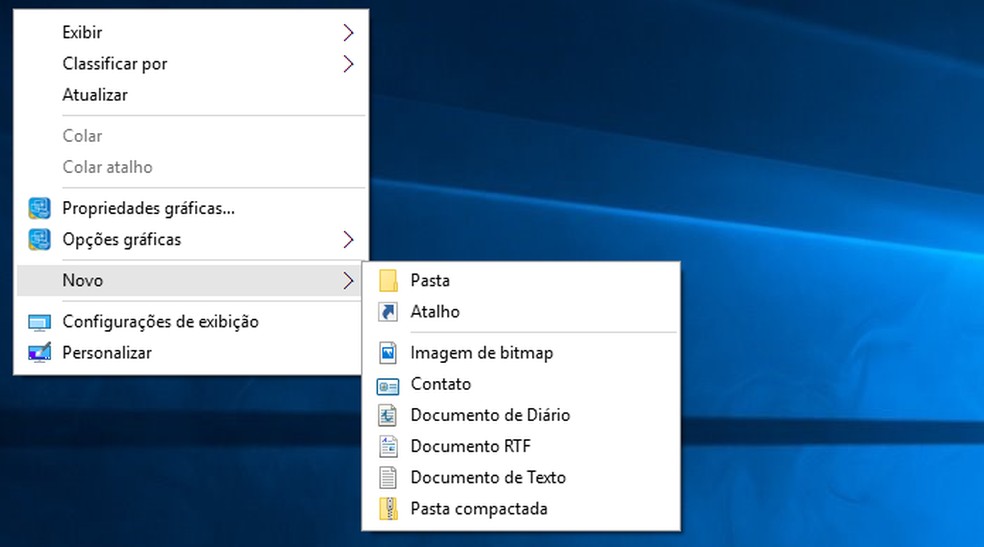Click the Intel icon beside Opções gráficas
Screen dimensions: 984x547
coord(39,240)
